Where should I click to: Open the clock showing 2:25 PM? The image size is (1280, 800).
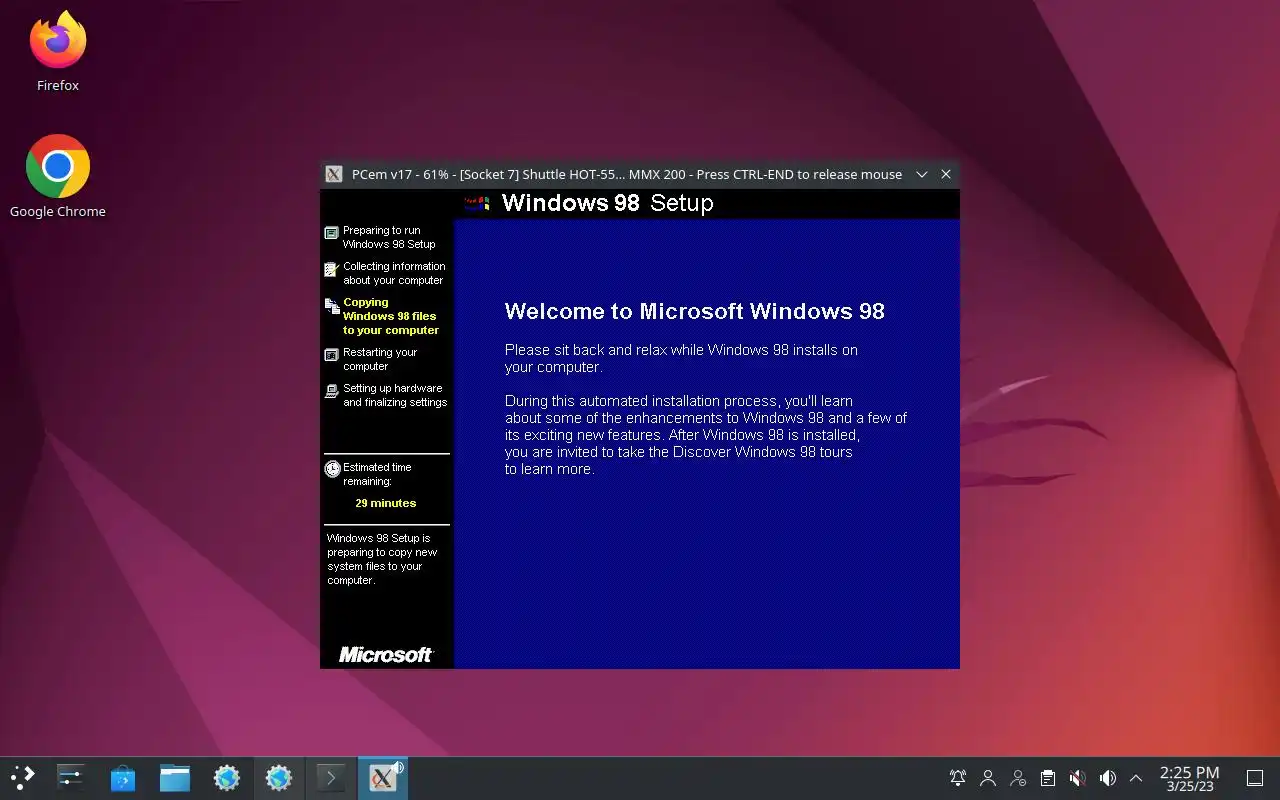1189,778
